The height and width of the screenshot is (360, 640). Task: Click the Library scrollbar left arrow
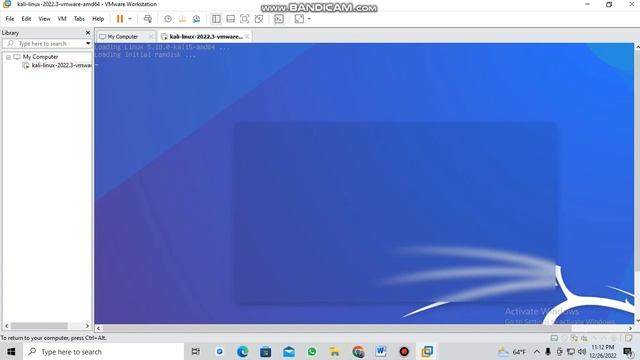pos(6,326)
